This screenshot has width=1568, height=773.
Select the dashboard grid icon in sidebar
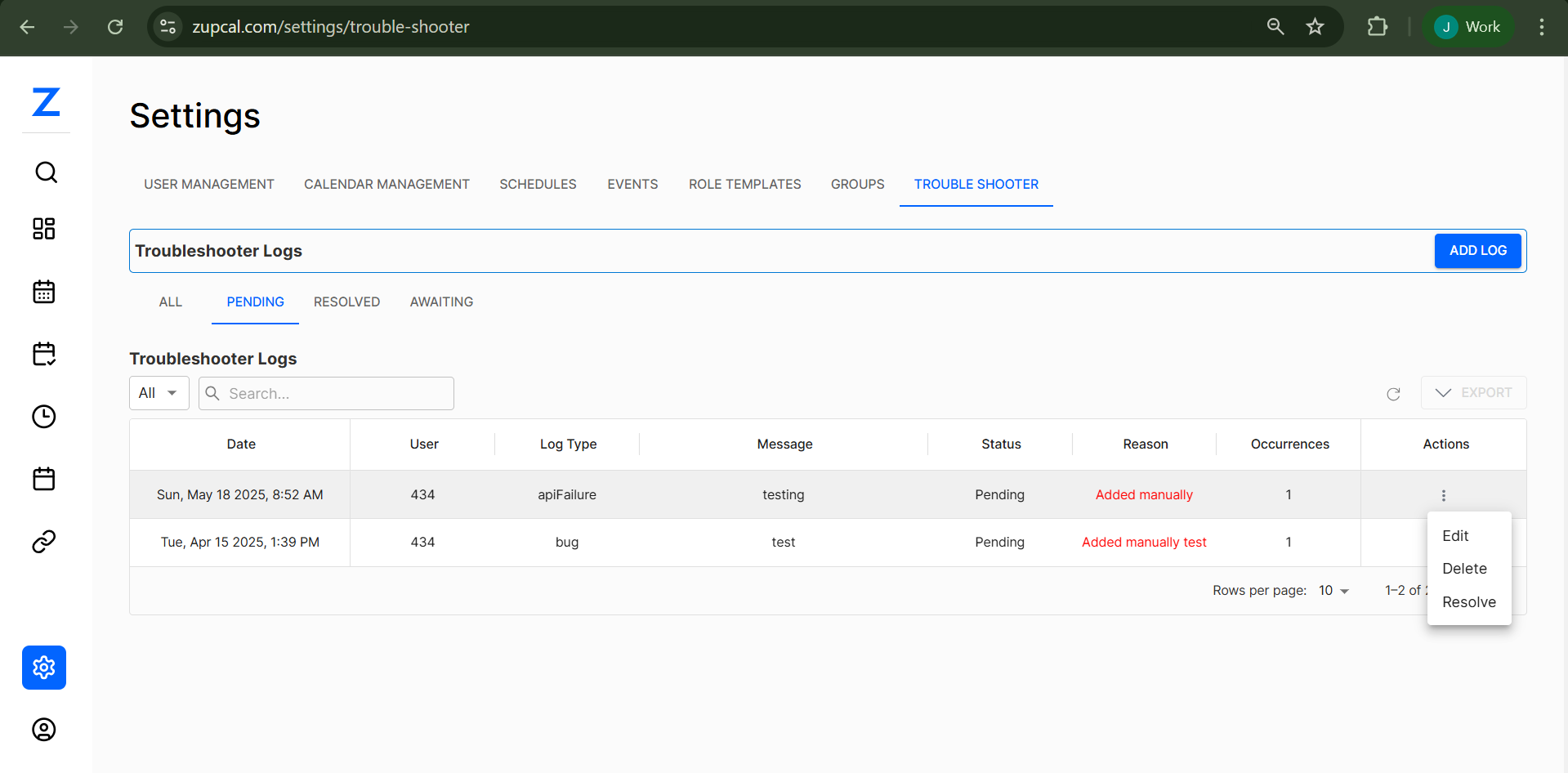pyautogui.click(x=44, y=229)
